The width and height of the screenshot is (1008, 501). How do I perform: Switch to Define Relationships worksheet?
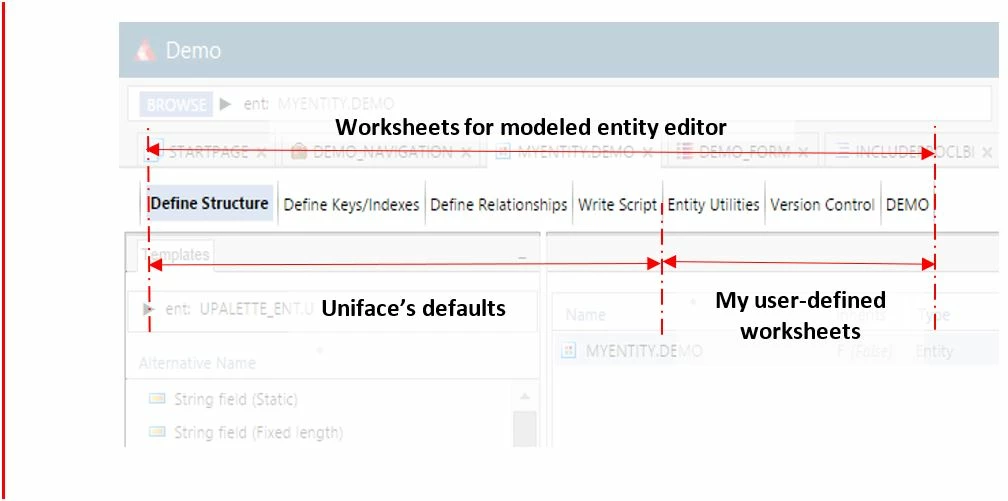point(498,205)
